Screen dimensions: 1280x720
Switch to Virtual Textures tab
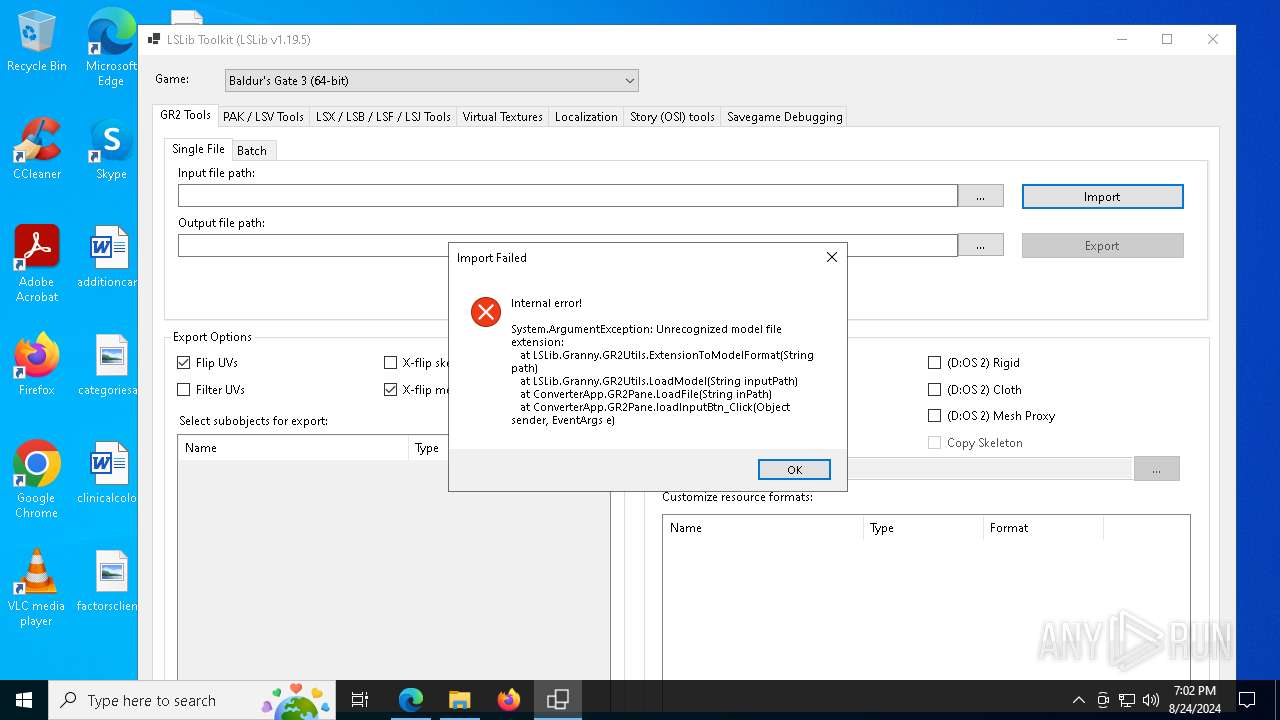point(502,117)
